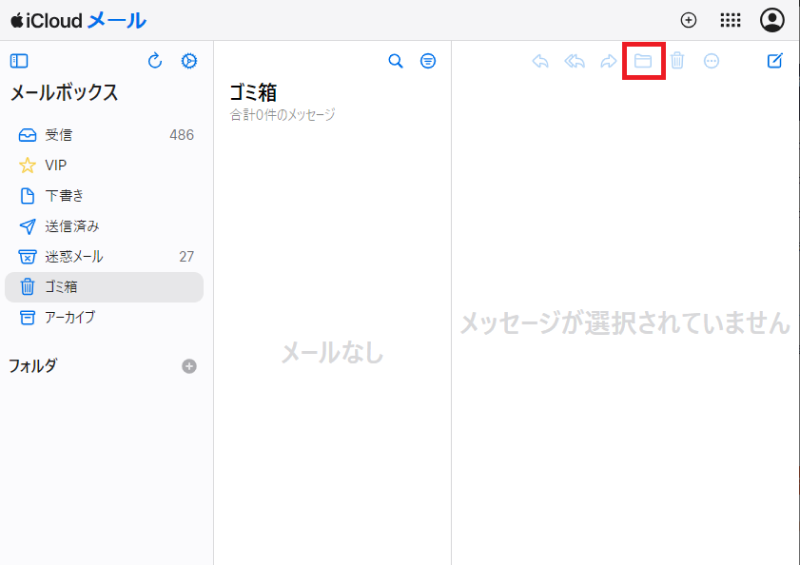
Task: Toggle the mailbox sidebar panel icon
Action: [x=19, y=61]
